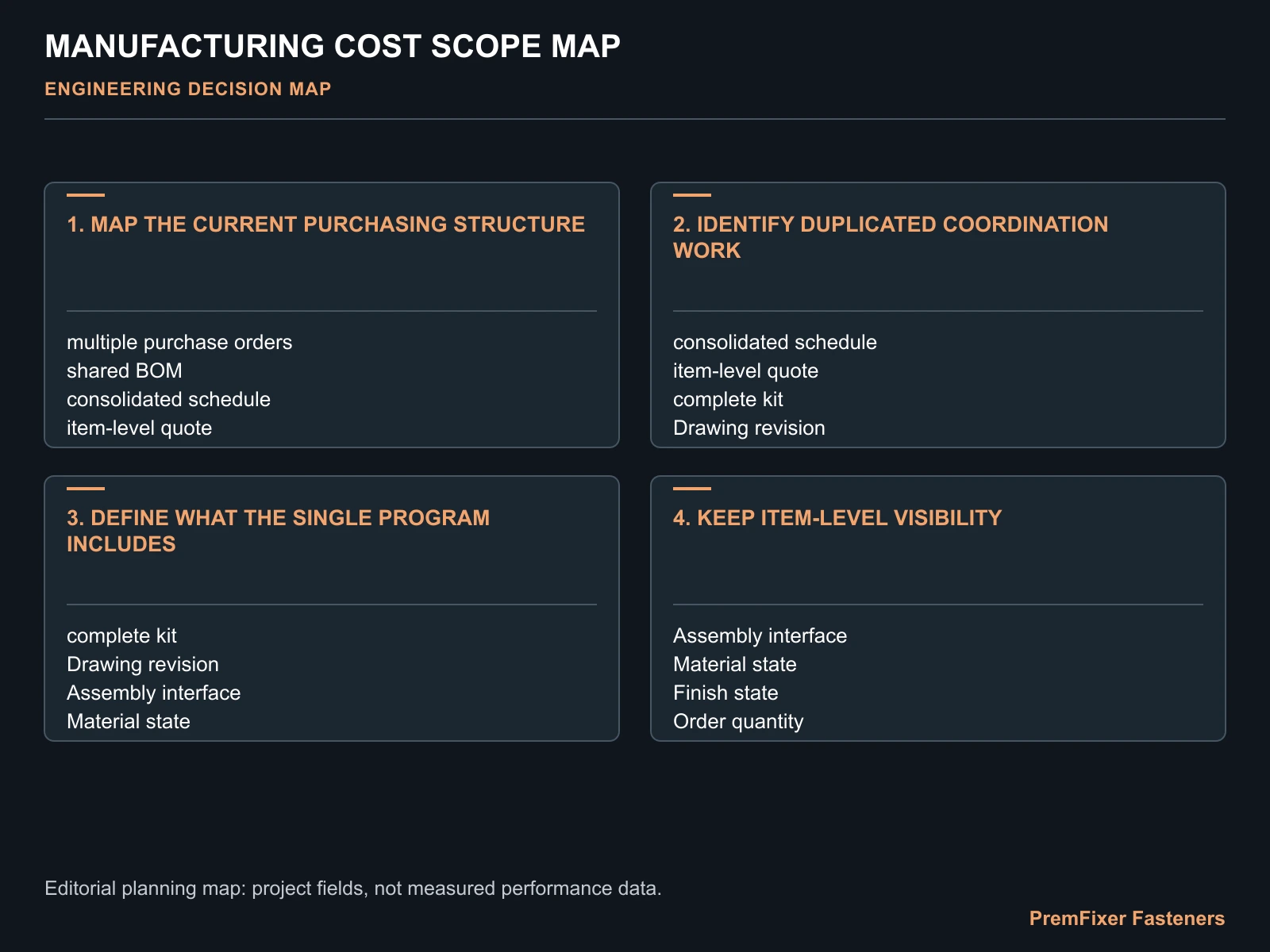Click the 'ENGINEERING DECISION MAP' subtitle
1270x952 pixels.
[x=188, y=89]
